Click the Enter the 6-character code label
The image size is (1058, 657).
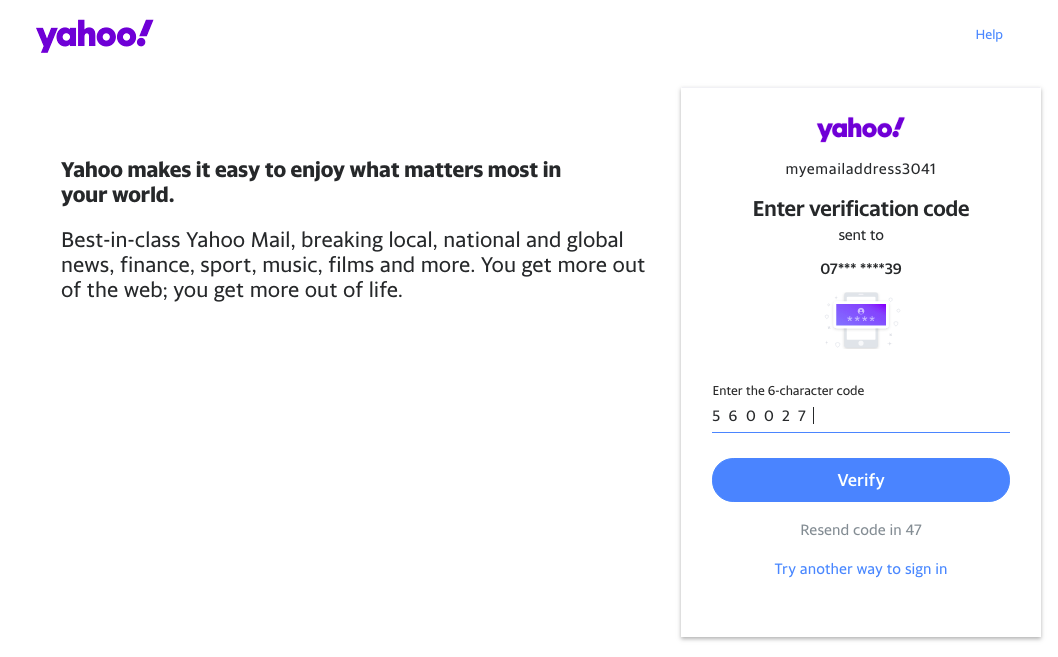(x=788, y=391)
